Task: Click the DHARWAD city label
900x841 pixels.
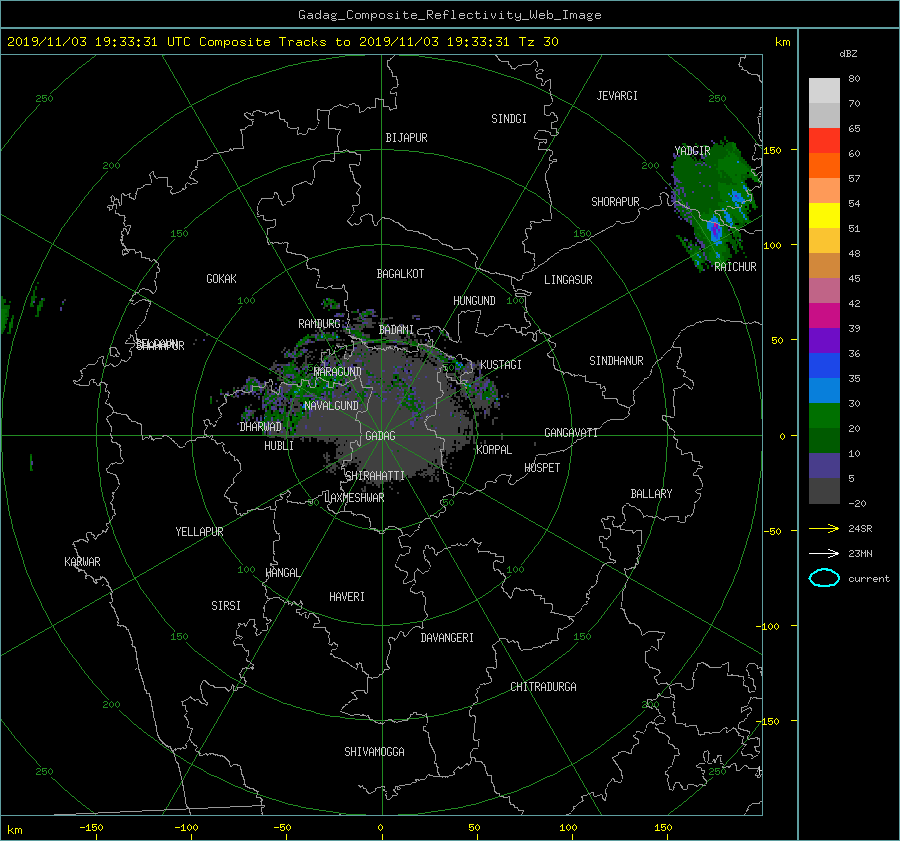Action: tap(261, 427)
